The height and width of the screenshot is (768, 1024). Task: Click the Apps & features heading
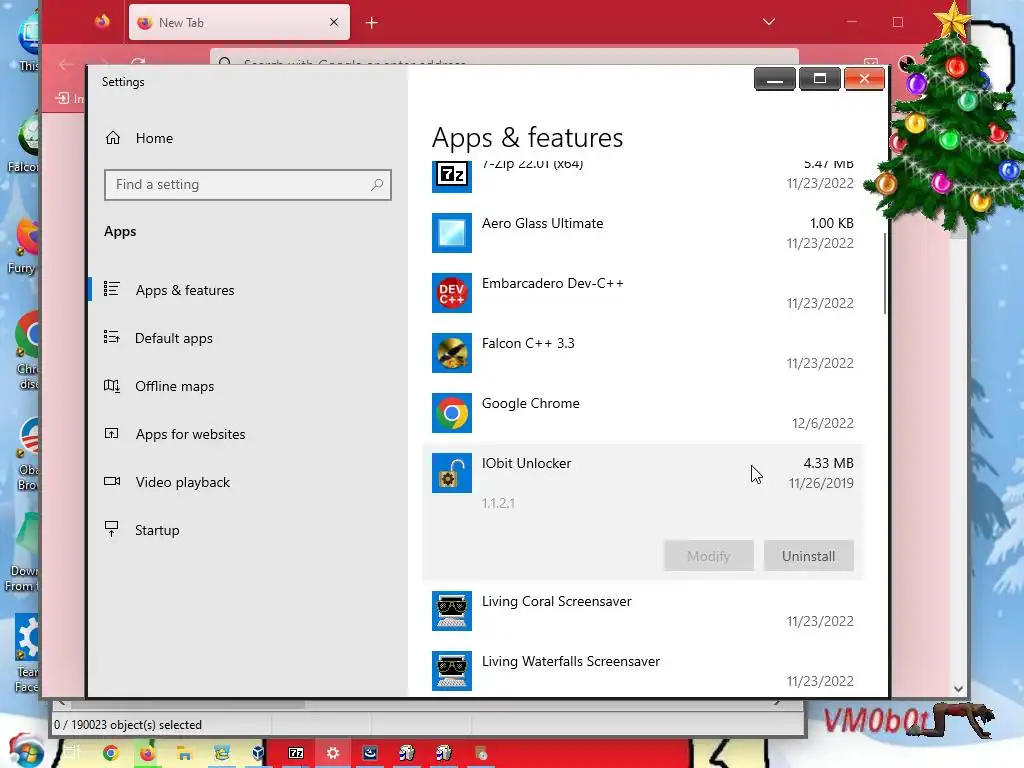pyautogui.click(x=528, y=138)
